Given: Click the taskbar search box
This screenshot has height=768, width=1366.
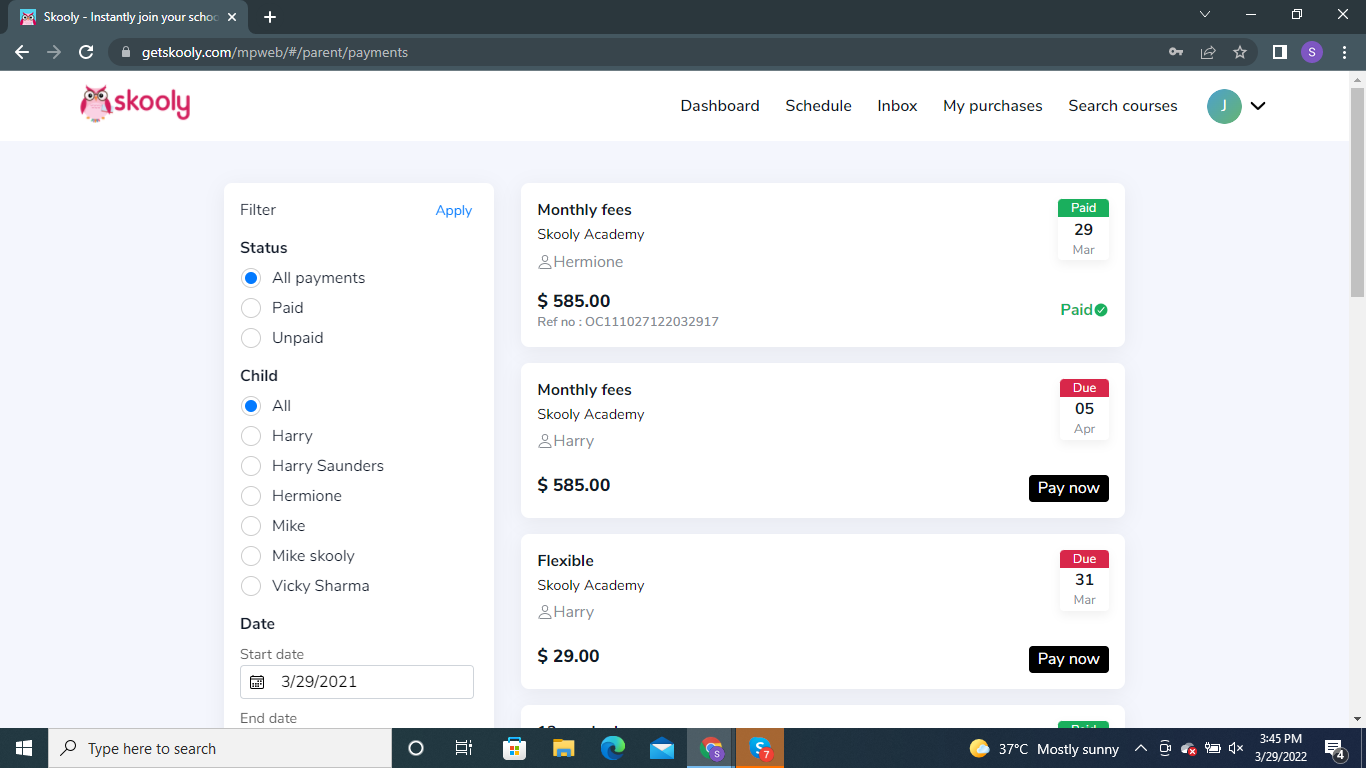Looking at the screenshot, I should coord(219,748).
